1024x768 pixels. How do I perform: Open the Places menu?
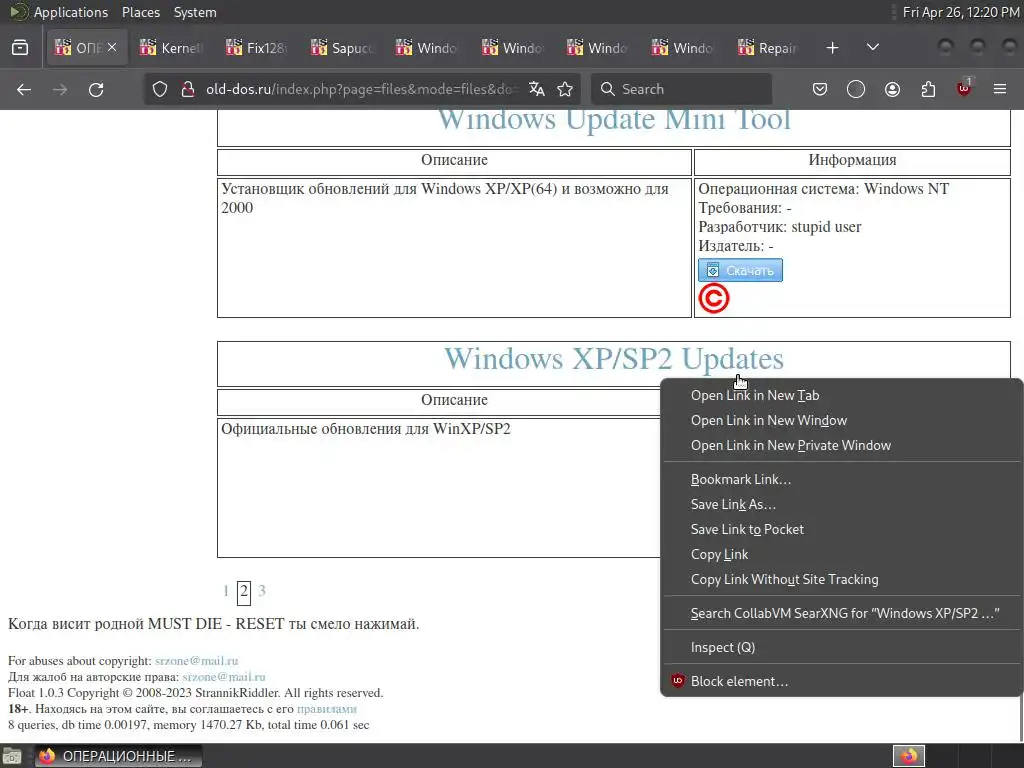tap(141, 12)
